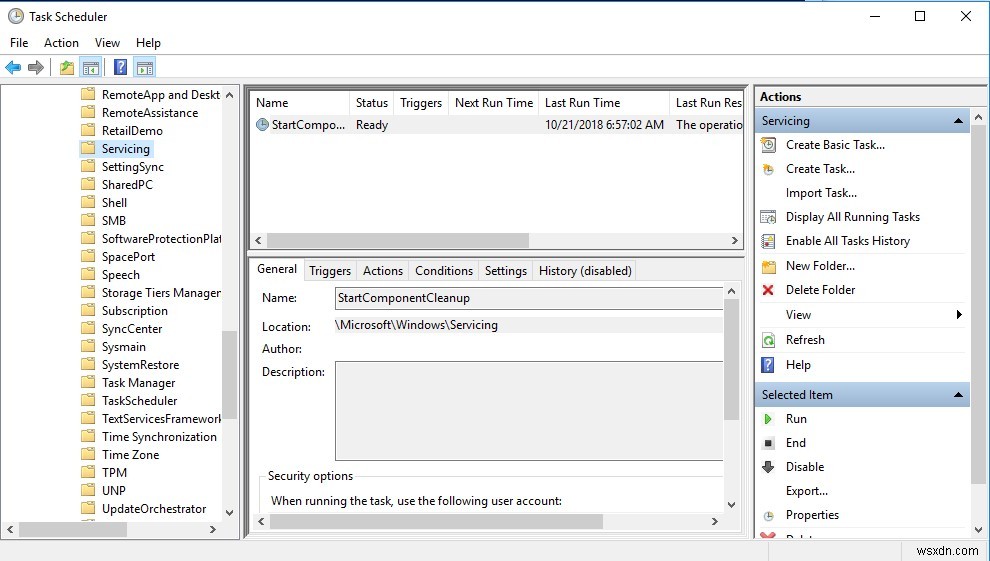
Task: Click the Up one level folder icon
Action: pyautogui.click(x=66, y=67)
